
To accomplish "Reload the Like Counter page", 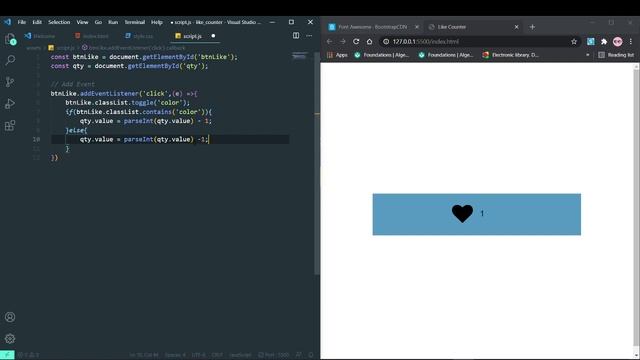I will pyautogui.click(x=356, y=41).
